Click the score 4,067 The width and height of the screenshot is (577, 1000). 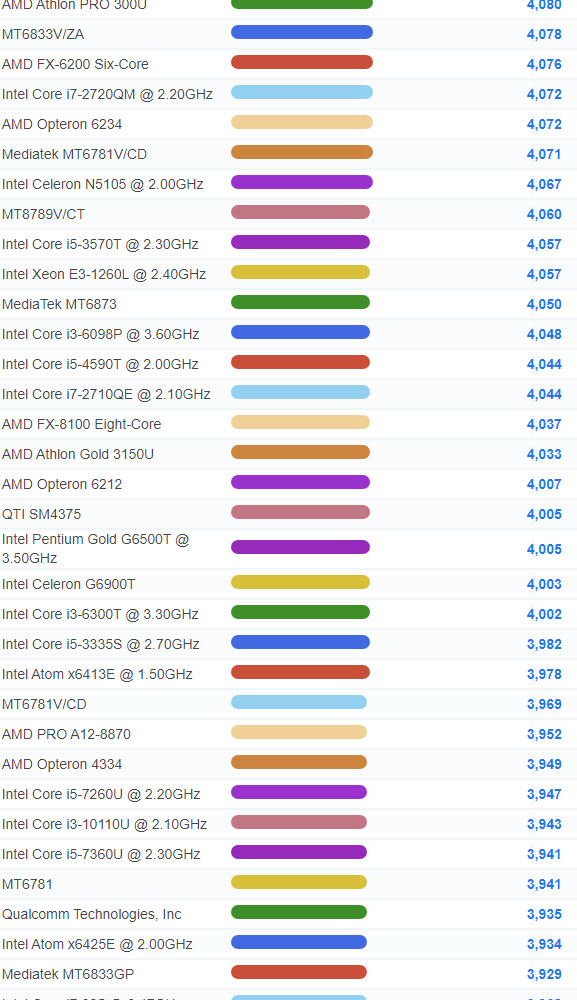tap(544, 184)
